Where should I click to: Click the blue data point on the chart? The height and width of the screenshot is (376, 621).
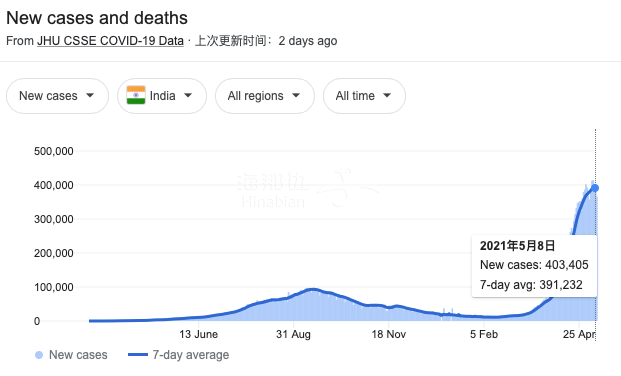coord(595,188)
